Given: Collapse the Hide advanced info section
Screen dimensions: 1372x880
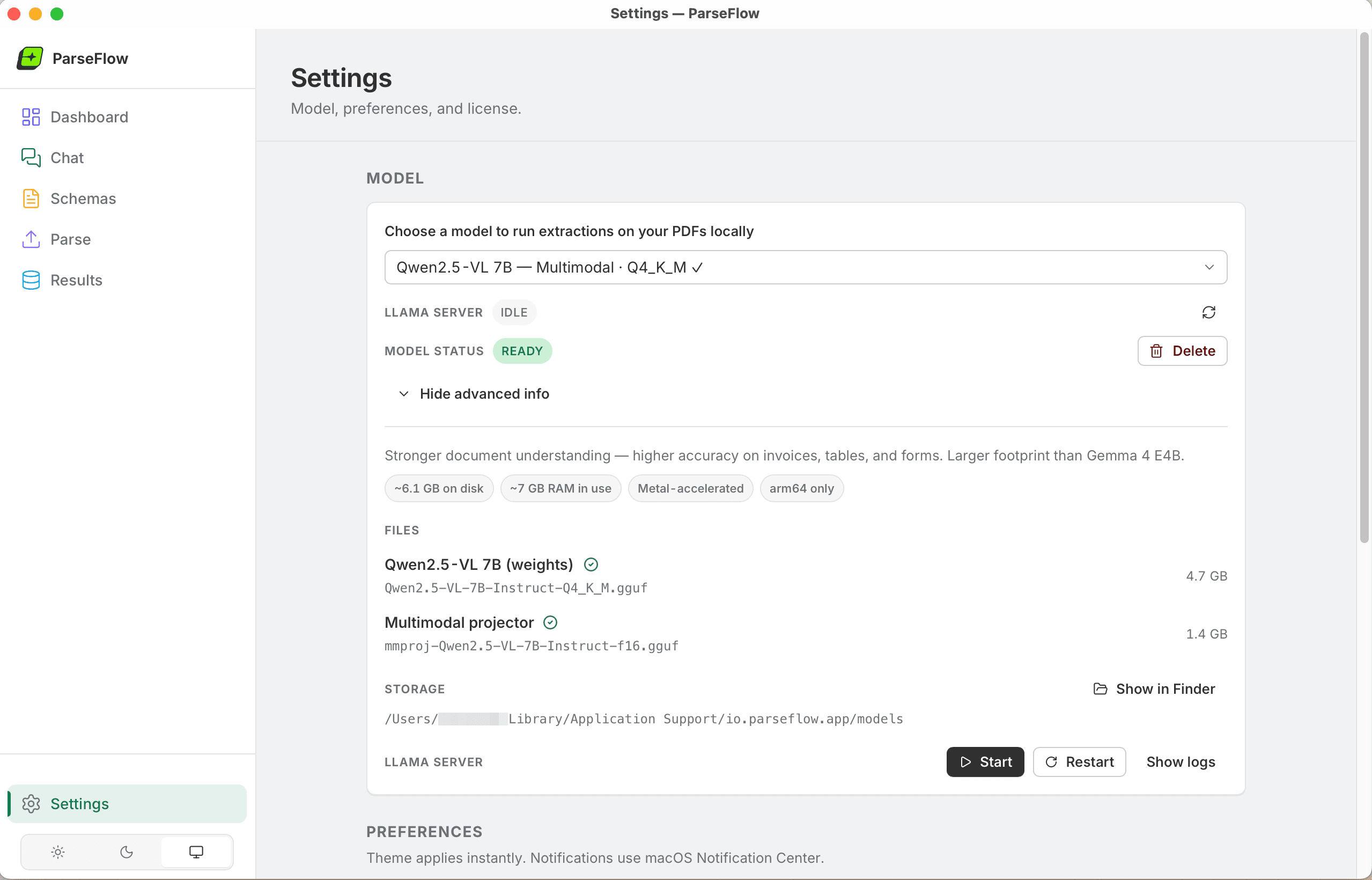Looking at the screenshot, I should [474, 394].
